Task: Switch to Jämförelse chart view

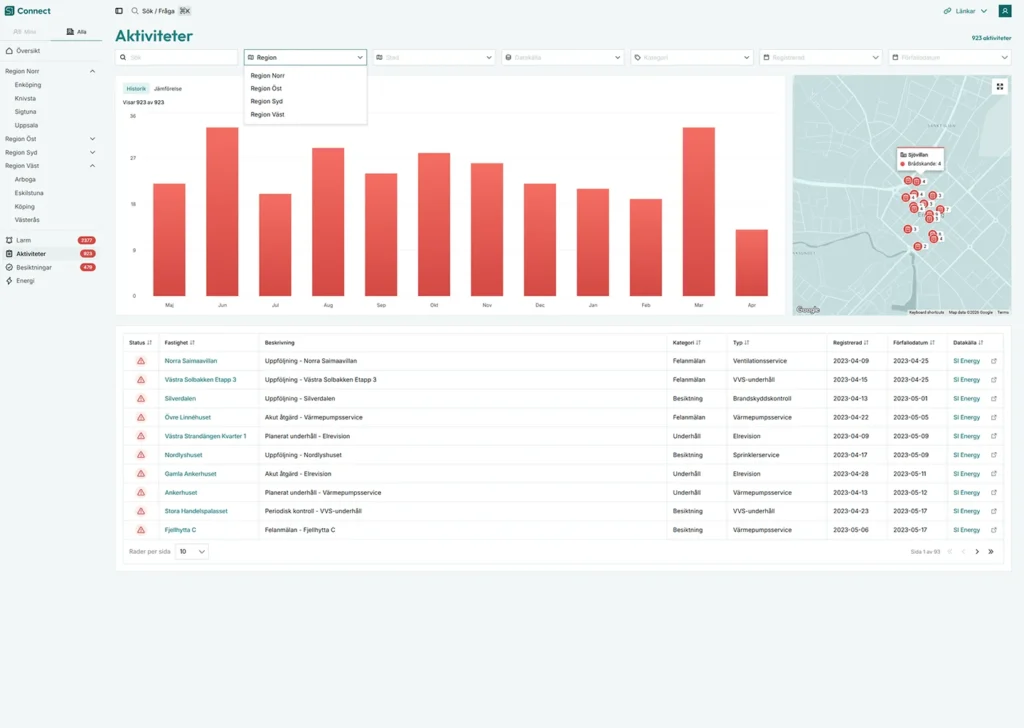Action: [x=167, y=89]
